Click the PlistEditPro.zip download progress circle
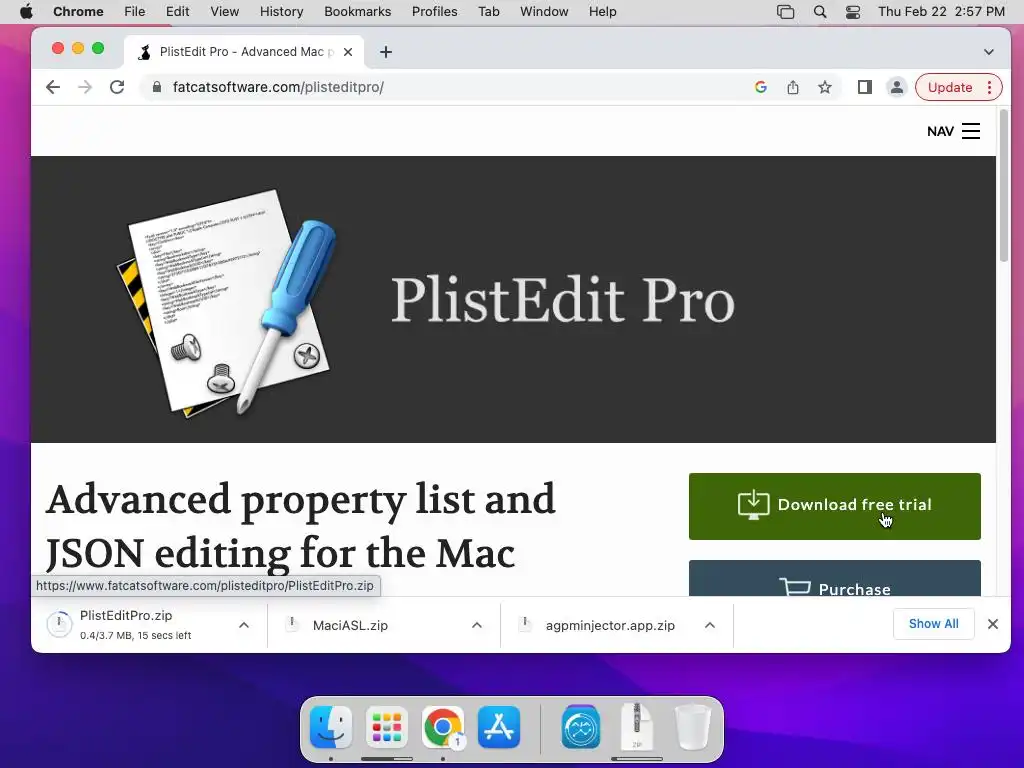This screenshot has width=1024, height=768. point(59,624)
